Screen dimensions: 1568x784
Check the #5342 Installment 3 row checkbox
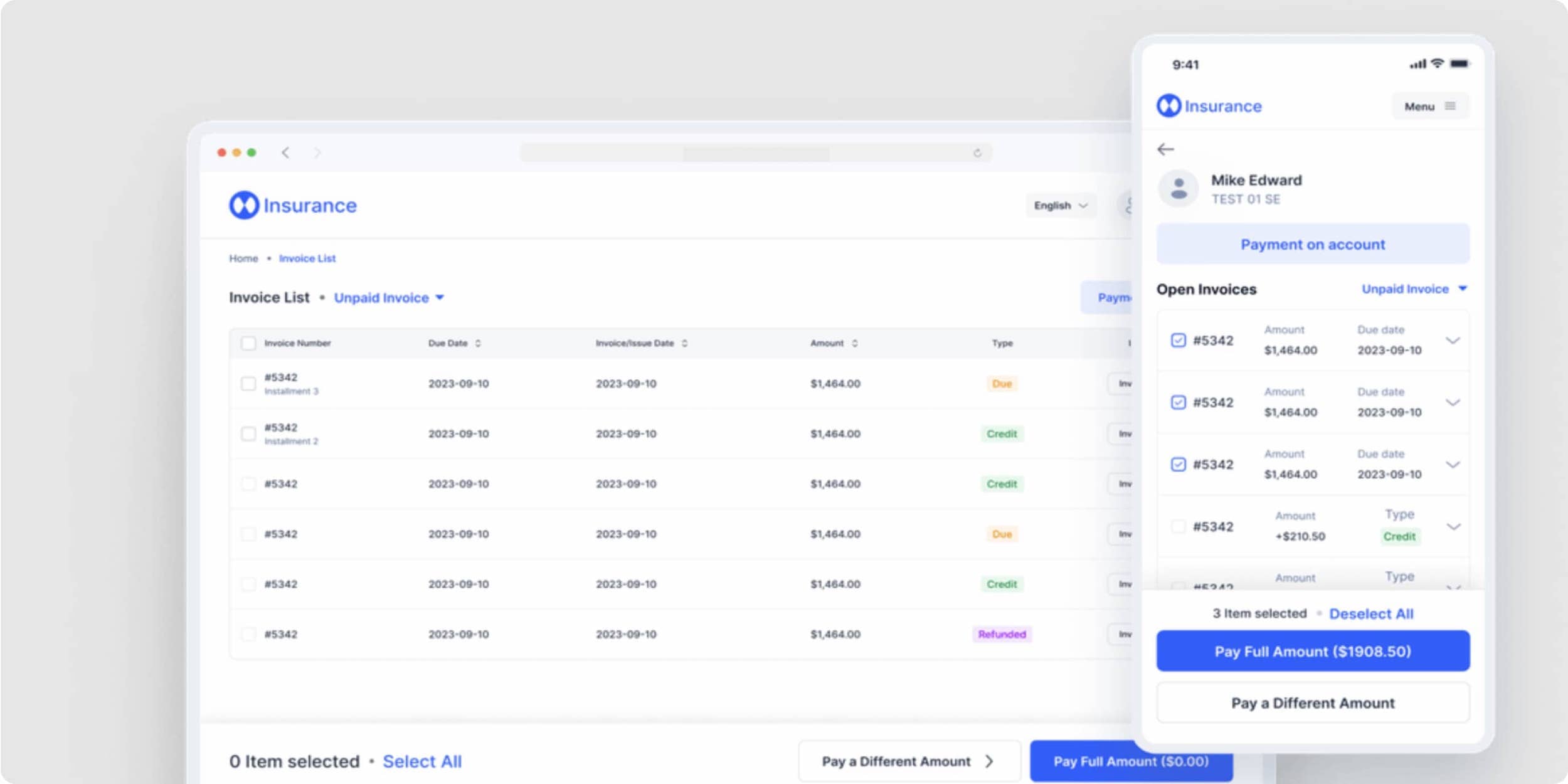pos(248,383)
